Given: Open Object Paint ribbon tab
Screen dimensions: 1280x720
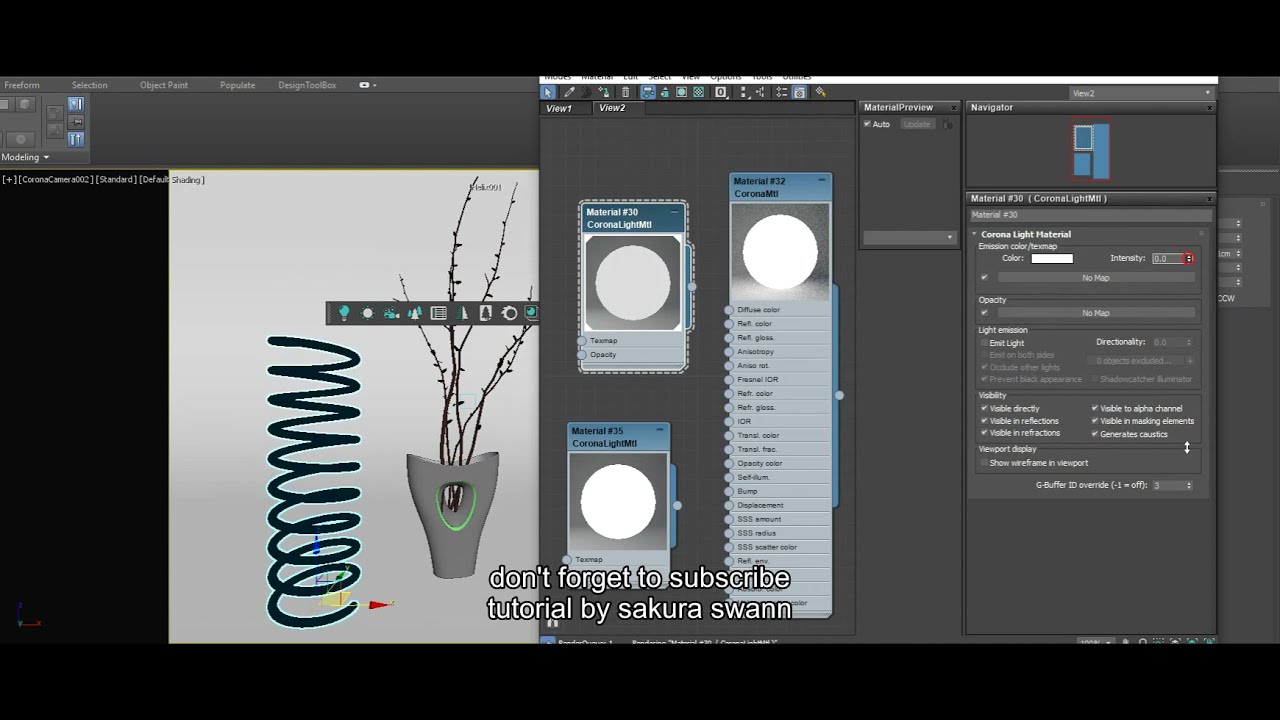Looking at the screenshot, I should [x=164, y=85].
